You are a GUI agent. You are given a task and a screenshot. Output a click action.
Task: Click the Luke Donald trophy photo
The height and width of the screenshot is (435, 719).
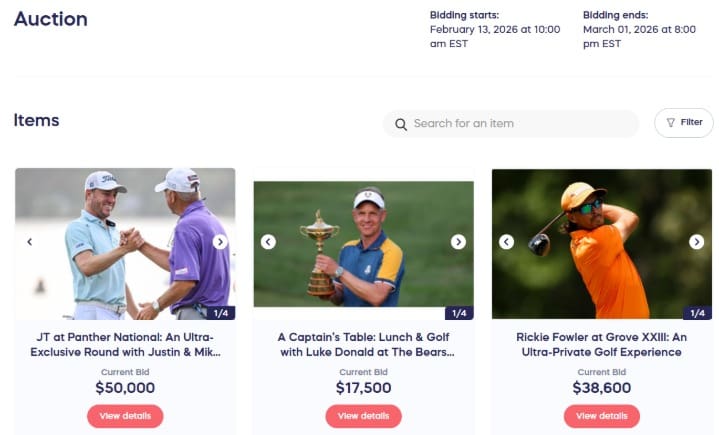363,243
